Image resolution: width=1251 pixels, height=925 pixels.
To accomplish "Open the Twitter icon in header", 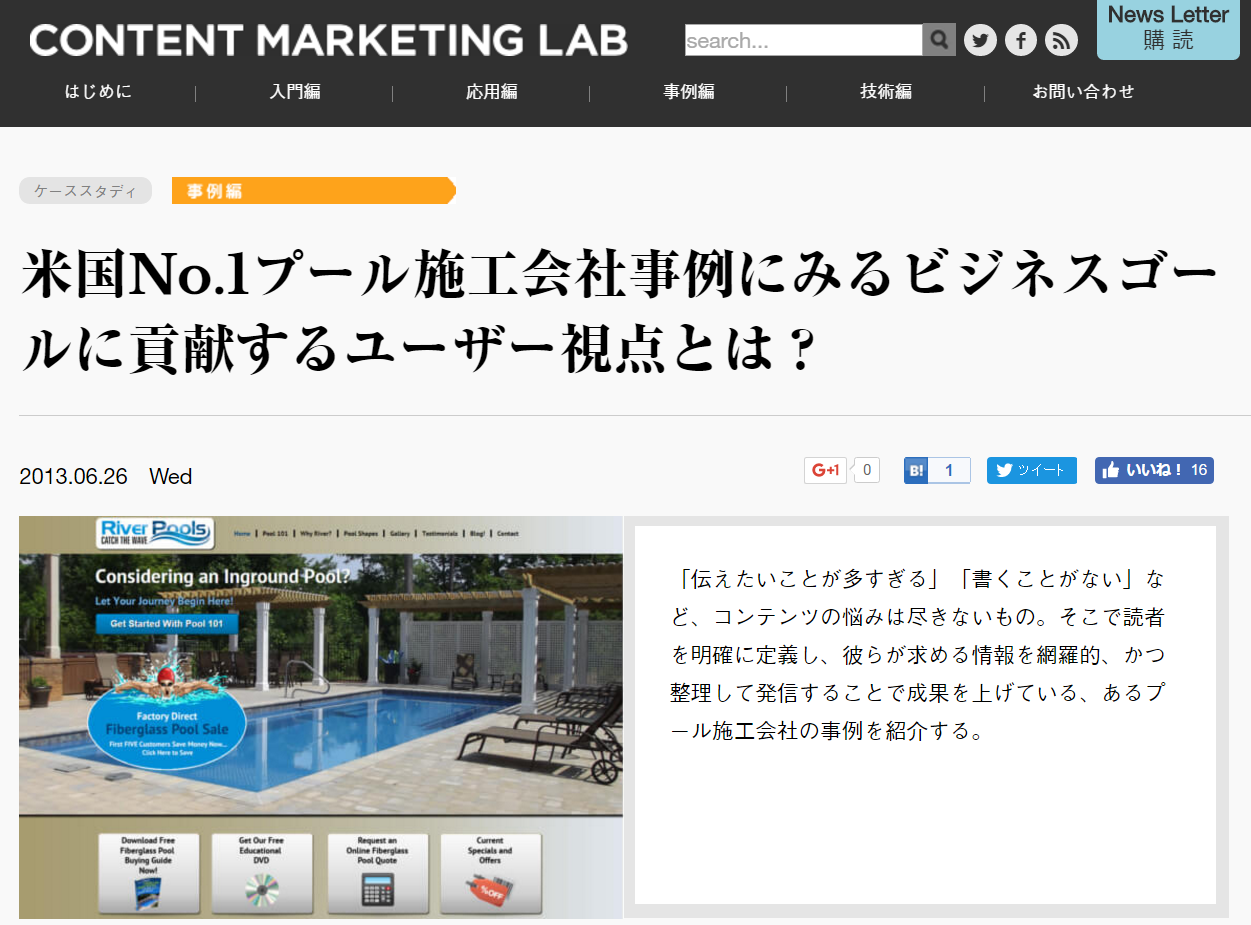I will [x=980, y=41].
